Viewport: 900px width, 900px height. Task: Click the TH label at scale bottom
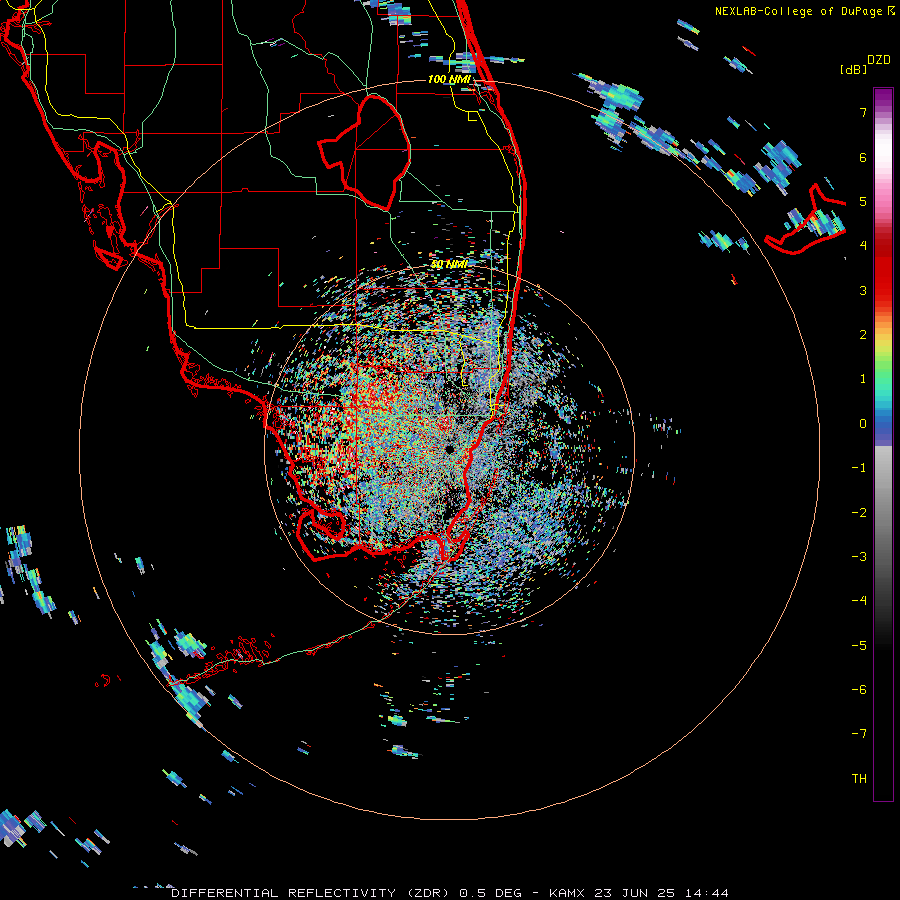tap(859, 779)
